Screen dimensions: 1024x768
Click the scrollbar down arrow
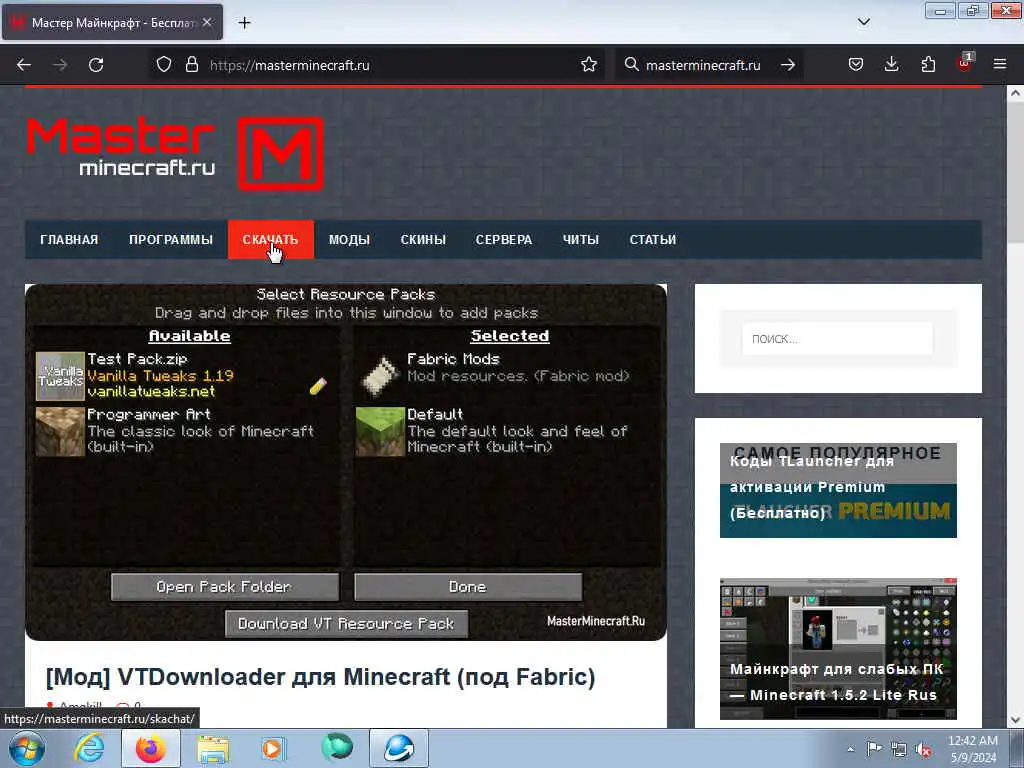(x=1015, y=720)
